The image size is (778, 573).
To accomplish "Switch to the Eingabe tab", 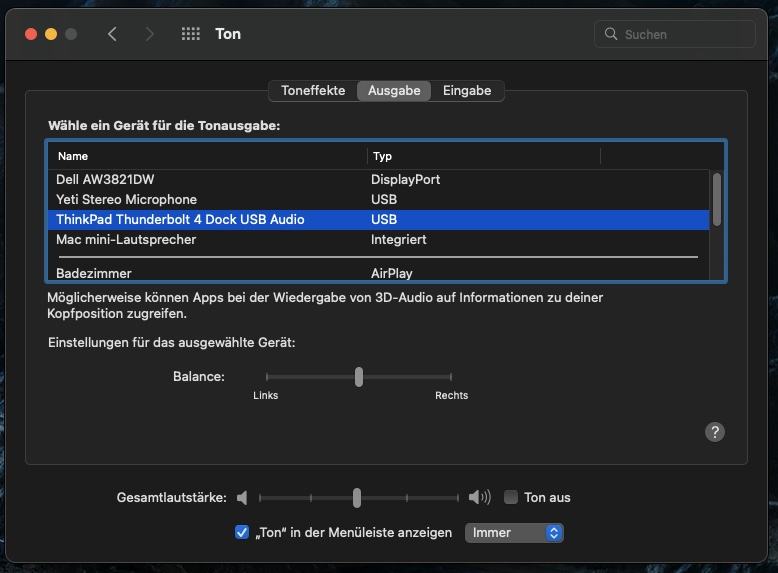I will click(467, 91).
